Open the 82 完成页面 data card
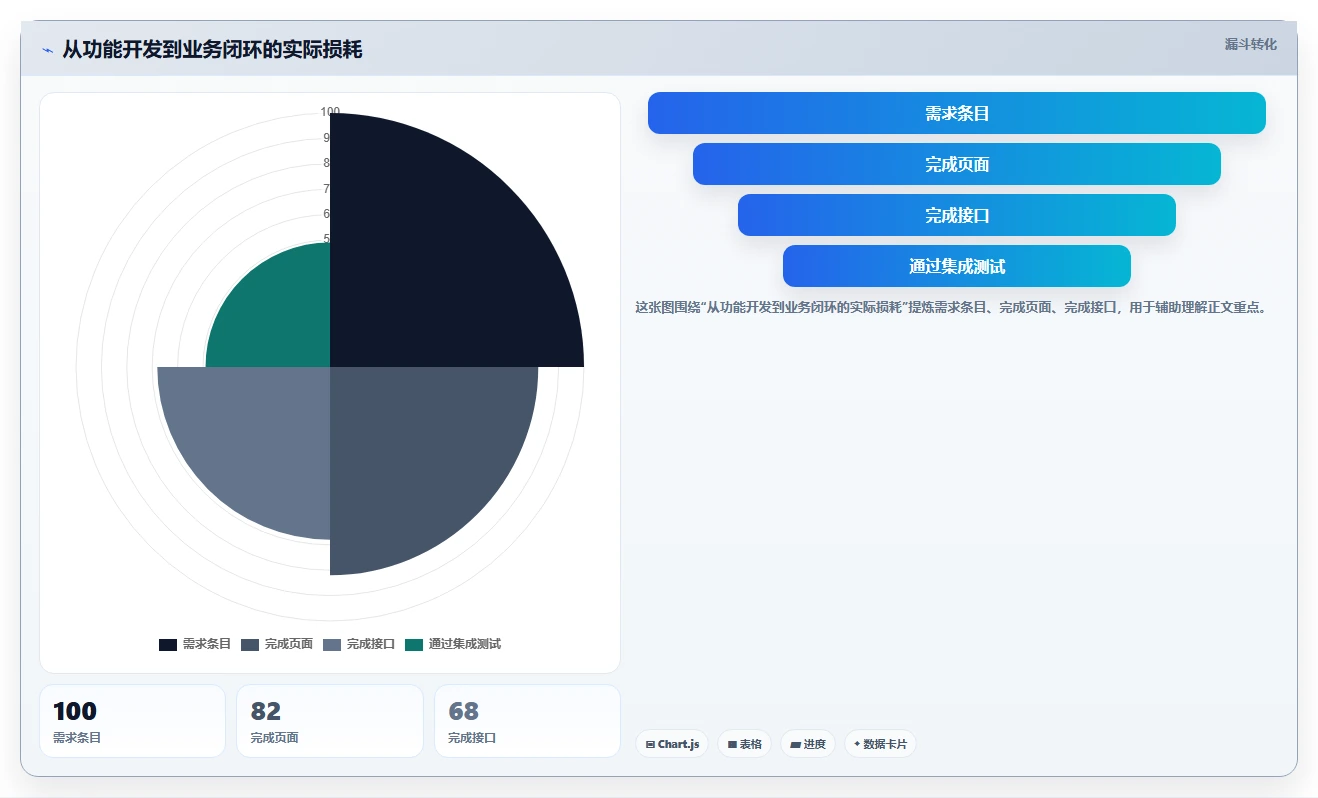Image resolution: width=1318 pixels, height=798 pixels. [330, 721]
